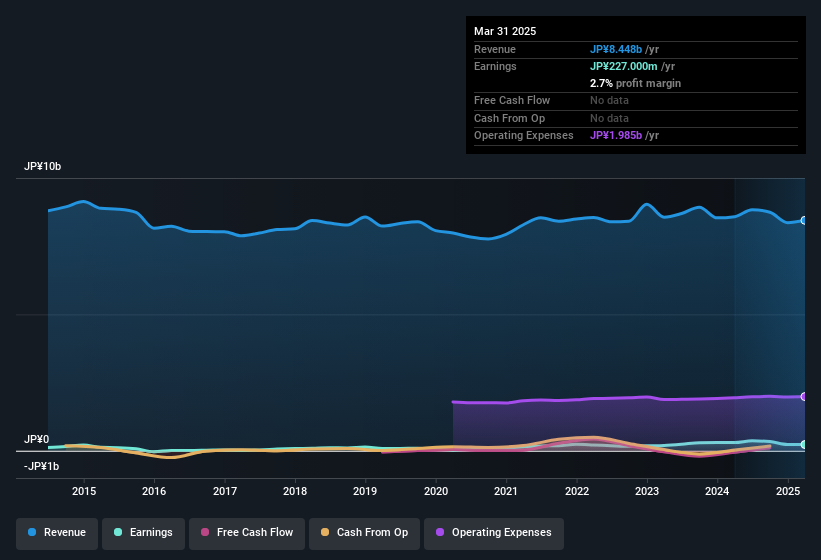The width and height of the screenshot is (821, 560).
Task: Click the 2017 x-axis label
Action: tap(225, 491)
